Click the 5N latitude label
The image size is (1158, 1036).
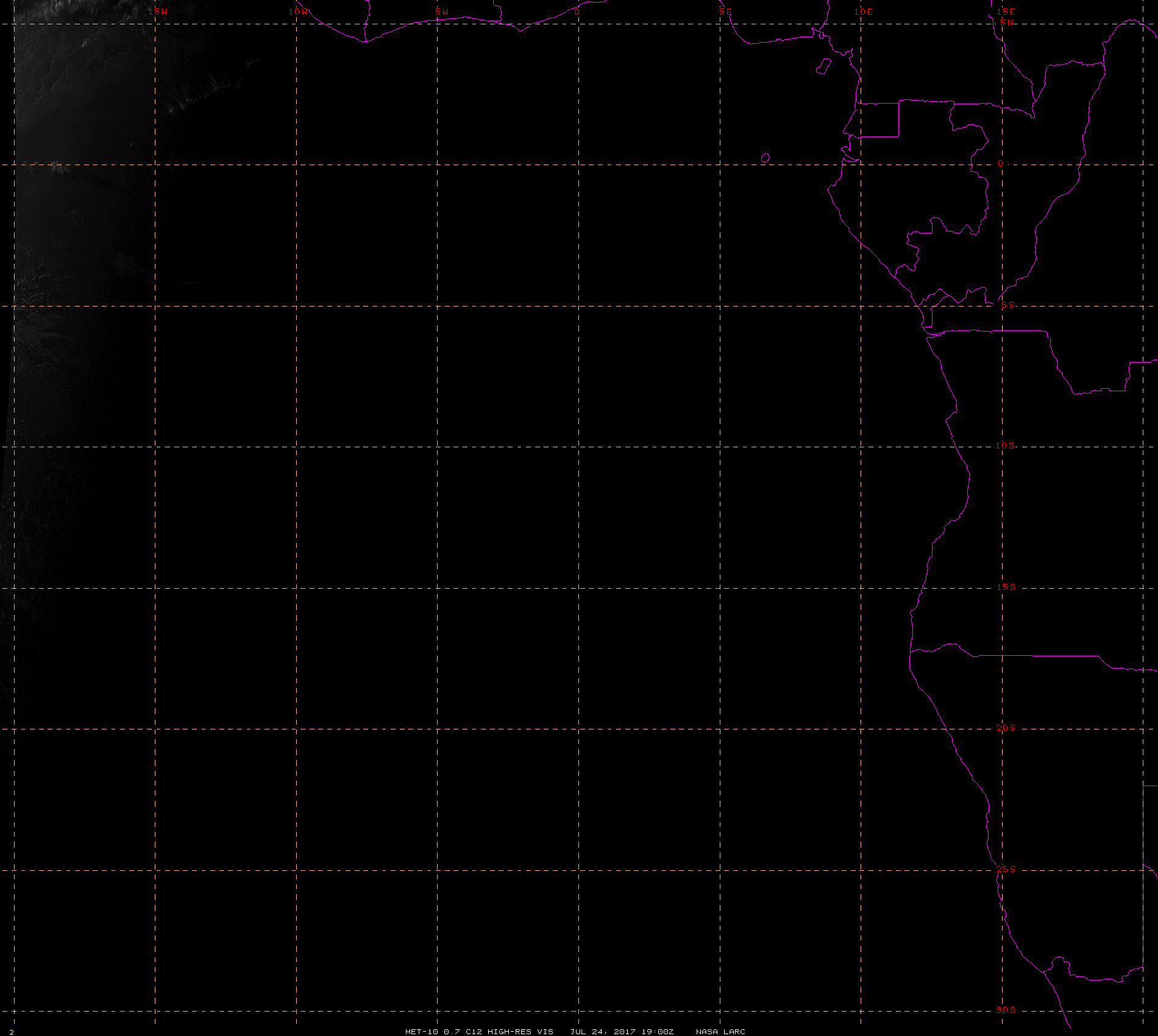tap(1007, 23)
